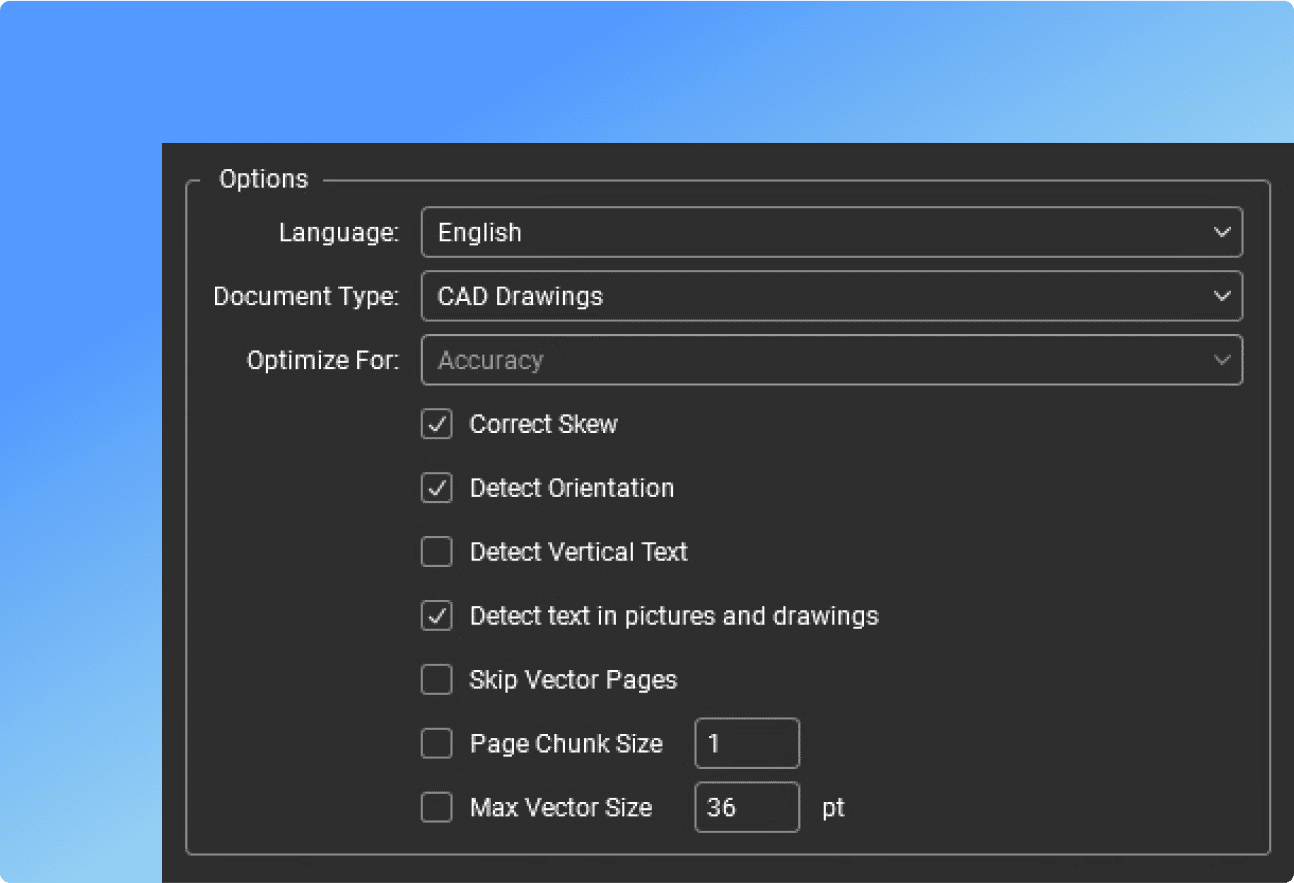1294x883 pixels.
Task: Uncheck the Correct Skew checkbox
Action: [x=437, y=424]
